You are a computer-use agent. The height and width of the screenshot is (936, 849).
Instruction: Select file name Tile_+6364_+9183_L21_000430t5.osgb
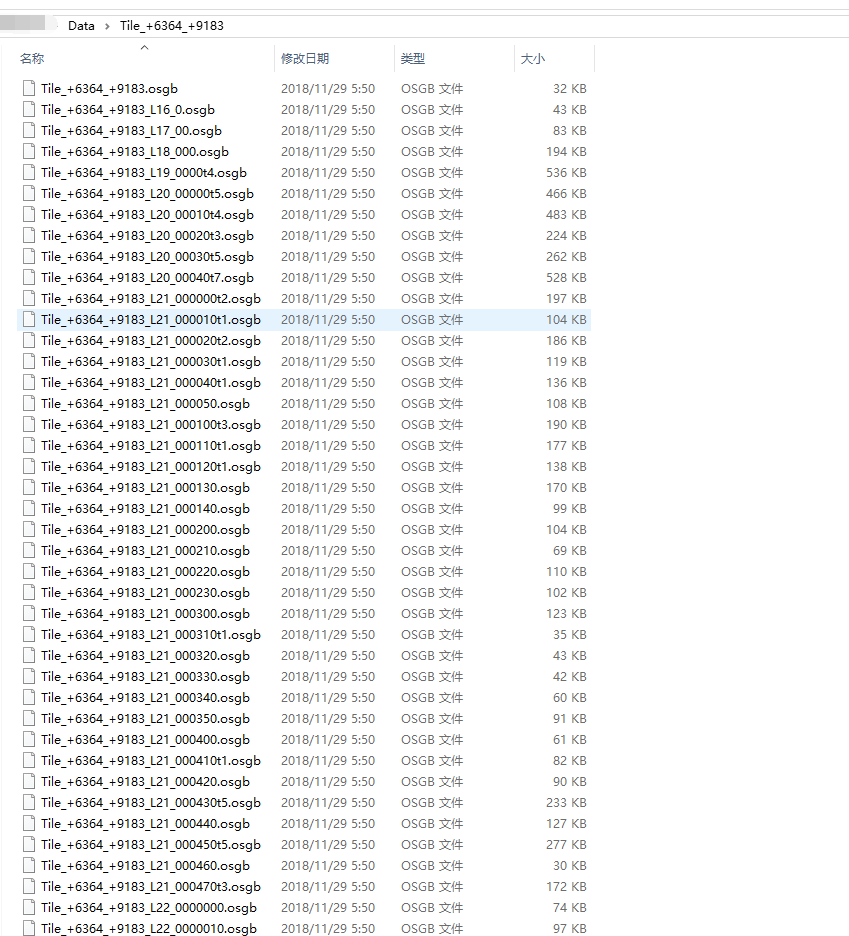tap(150, 803)
